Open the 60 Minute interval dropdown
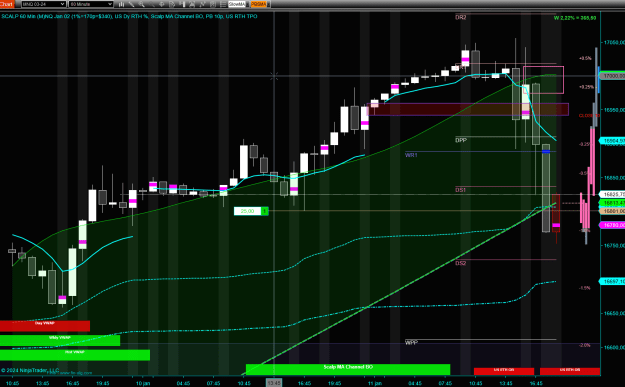Viewport: 625px width, 387px height. [91, 4]
